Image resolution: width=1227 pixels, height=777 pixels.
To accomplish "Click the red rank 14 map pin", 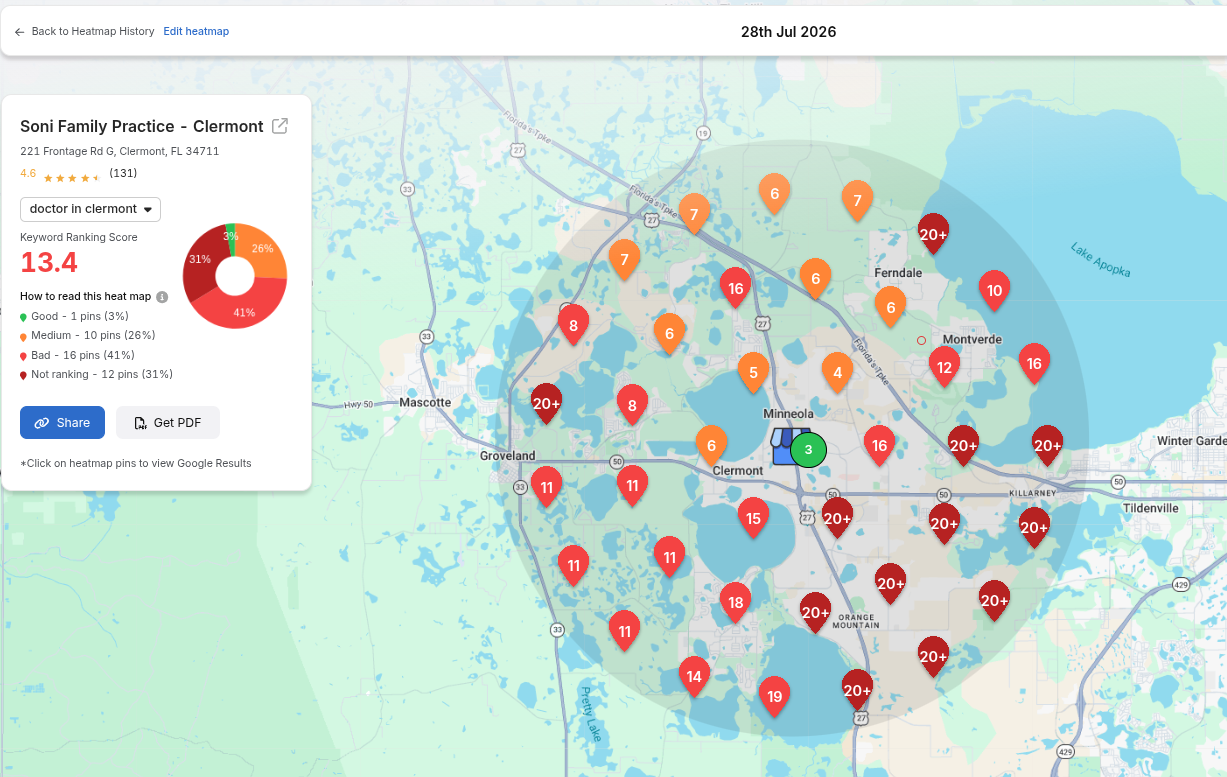I will pyautogui.click(x=694, y=676).
